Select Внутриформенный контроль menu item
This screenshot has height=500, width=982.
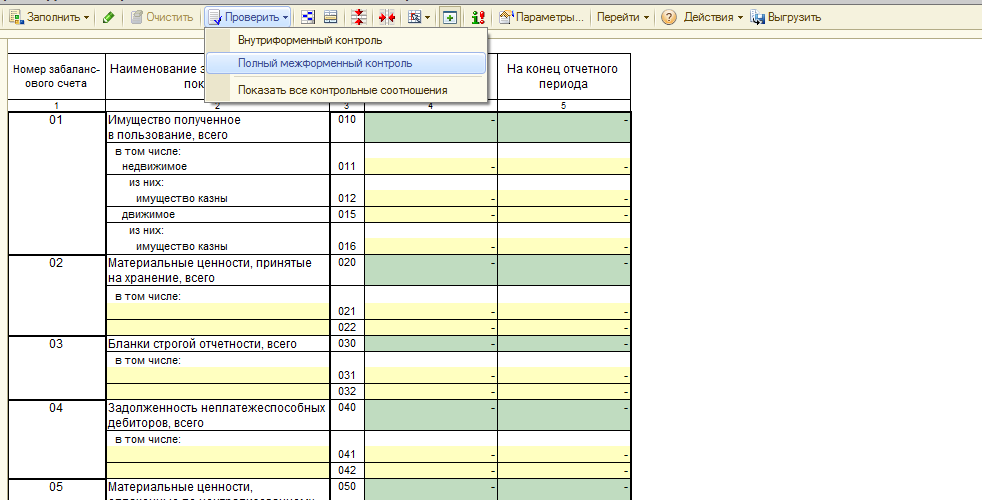346,41
